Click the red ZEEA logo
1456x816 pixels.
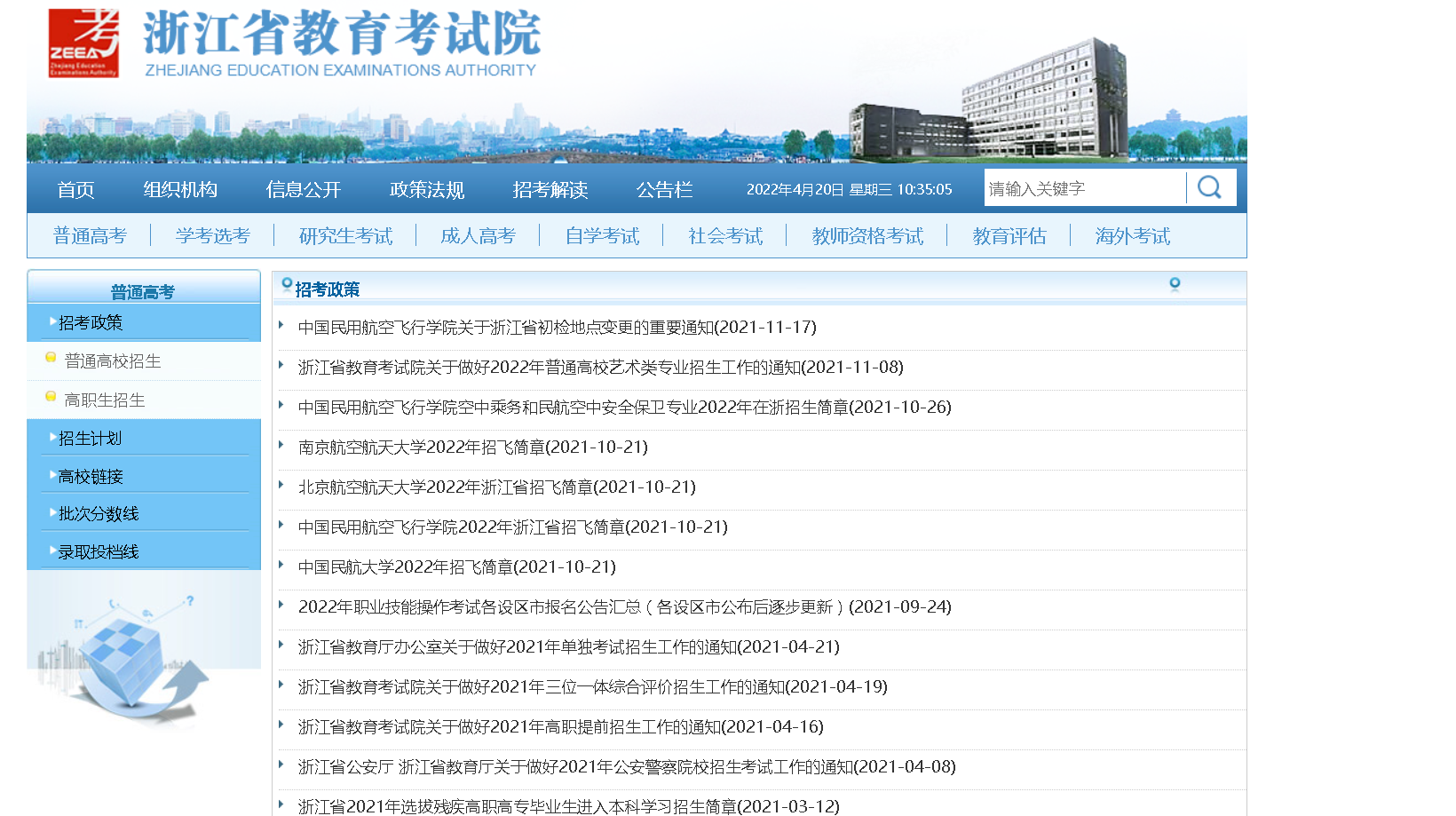point(84,42)
